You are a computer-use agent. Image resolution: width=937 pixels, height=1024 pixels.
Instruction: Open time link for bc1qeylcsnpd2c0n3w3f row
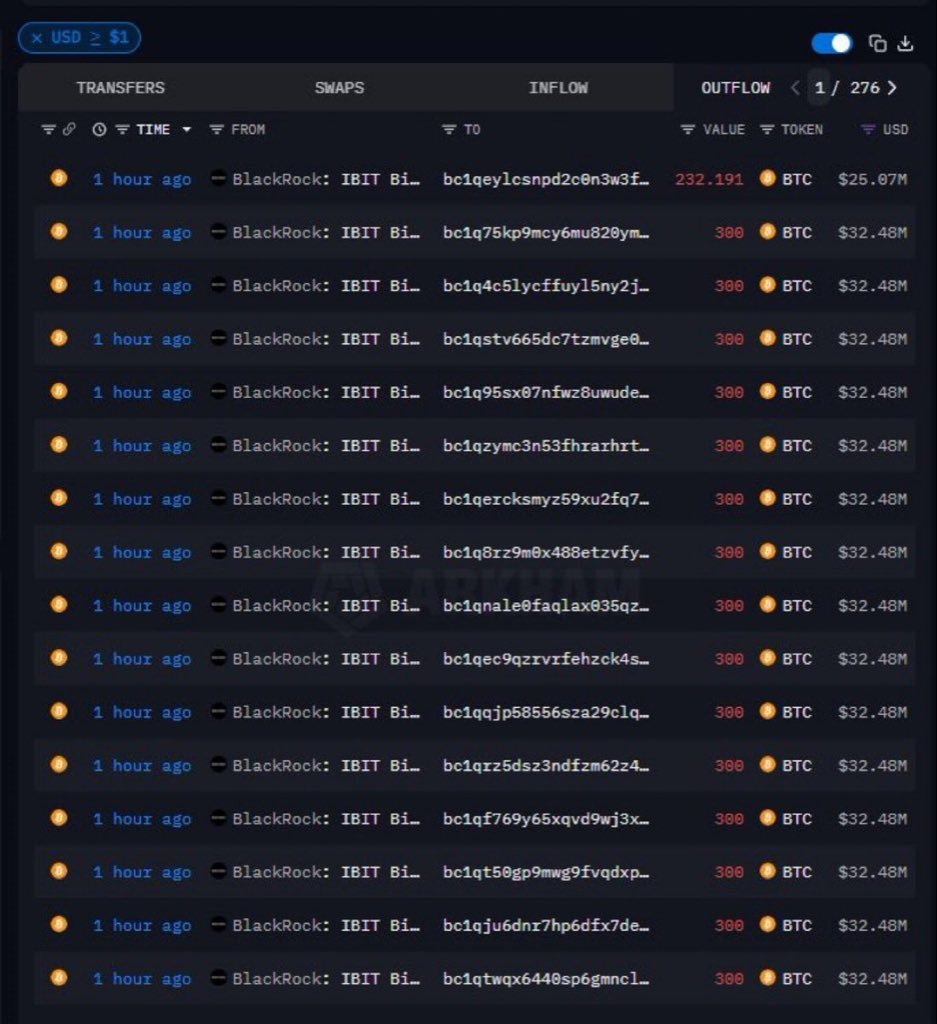142,179
